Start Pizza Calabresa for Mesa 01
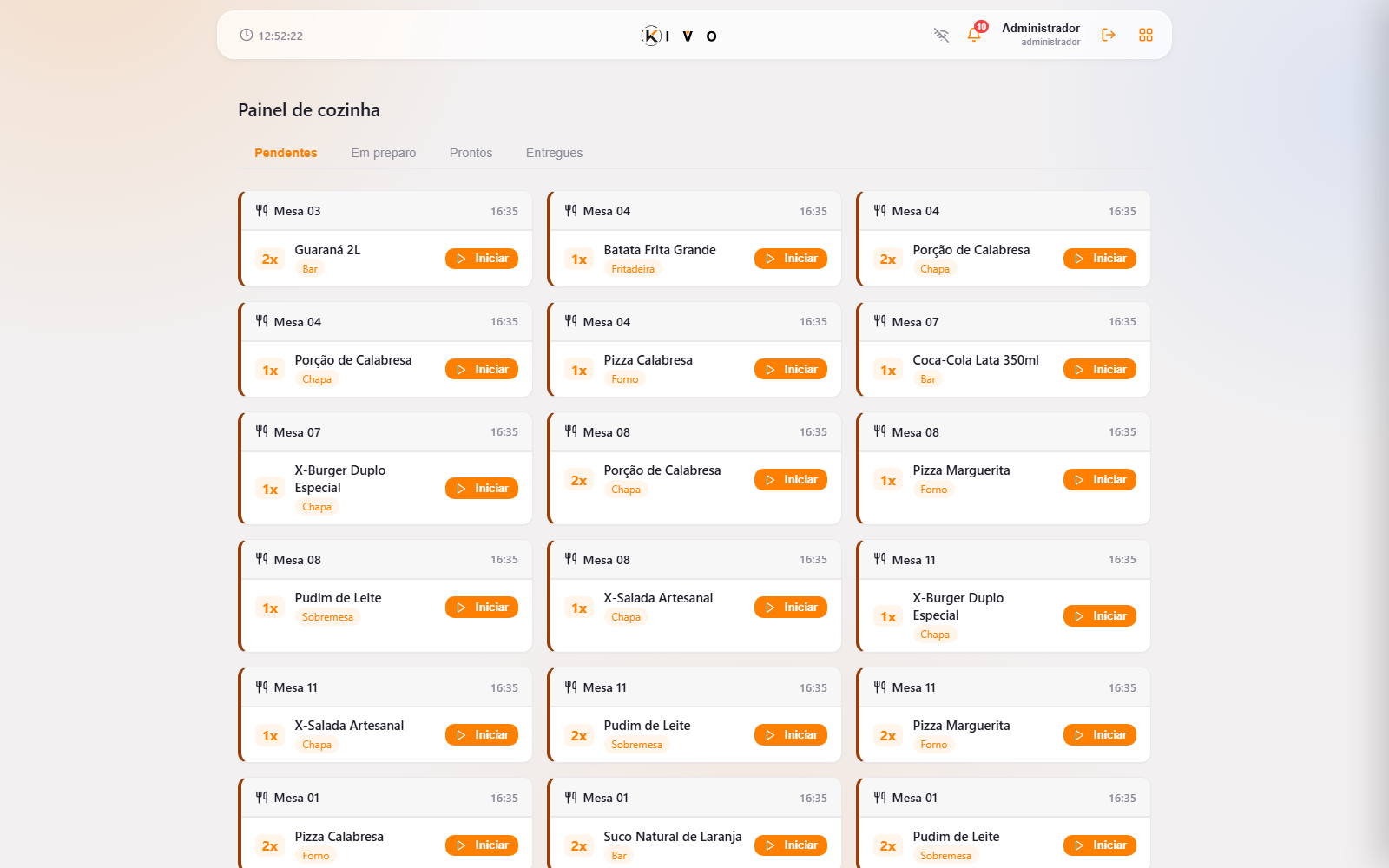1389x868 pixels. coord(482,845)
